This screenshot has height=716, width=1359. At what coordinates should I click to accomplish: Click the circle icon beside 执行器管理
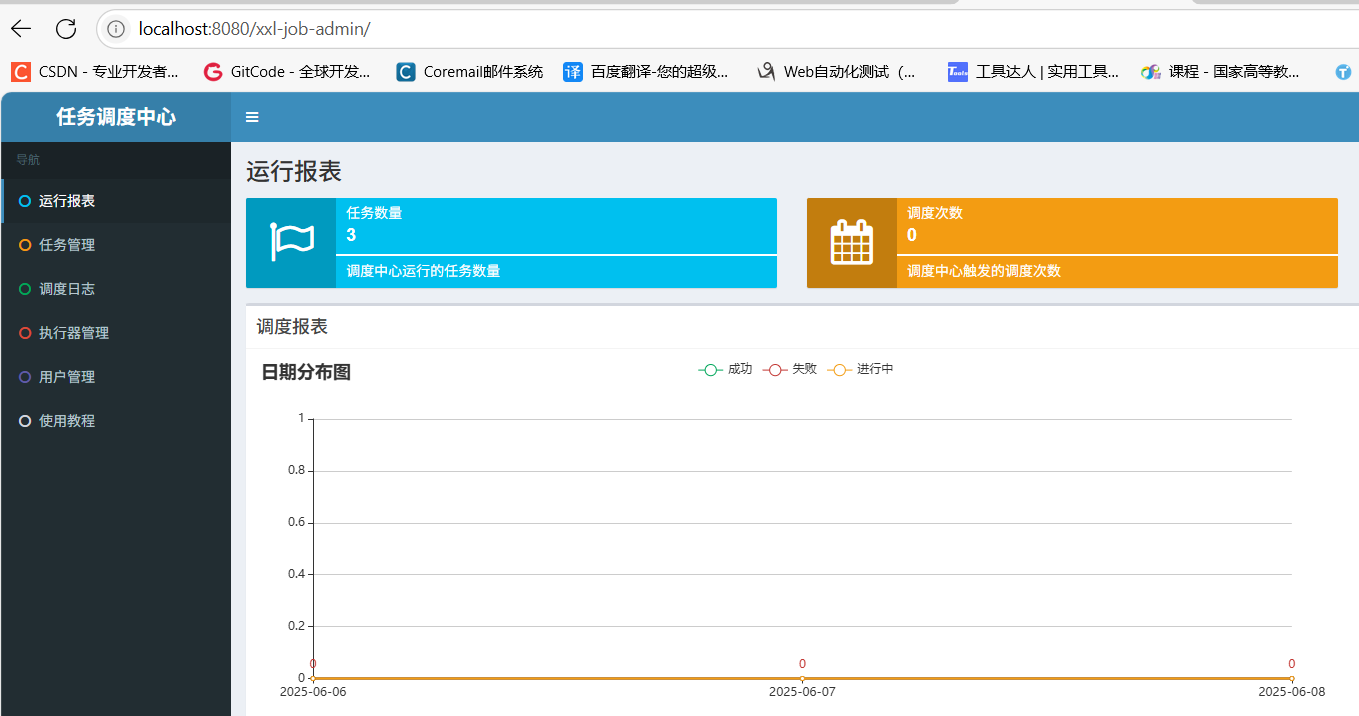tap(25, 333)
